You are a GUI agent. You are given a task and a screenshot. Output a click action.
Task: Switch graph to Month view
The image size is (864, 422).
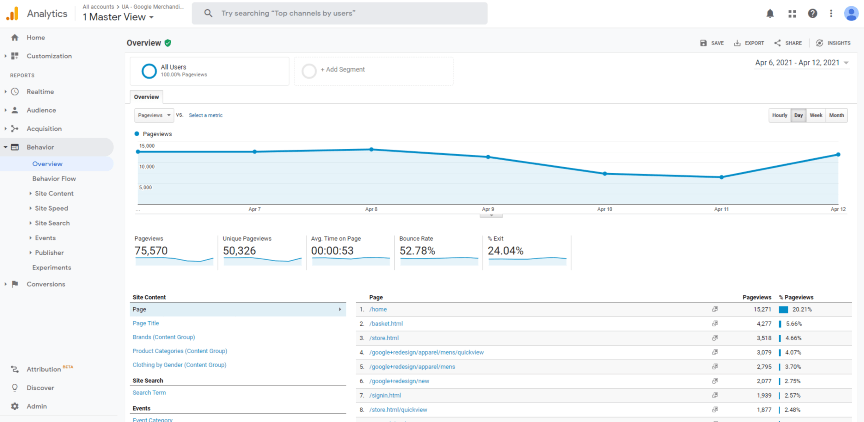836,116
